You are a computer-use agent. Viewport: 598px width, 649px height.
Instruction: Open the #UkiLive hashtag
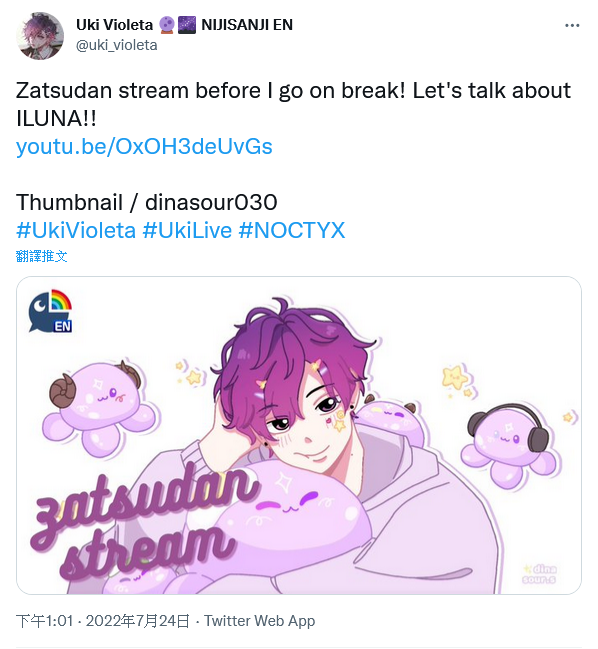coord(187,230)
